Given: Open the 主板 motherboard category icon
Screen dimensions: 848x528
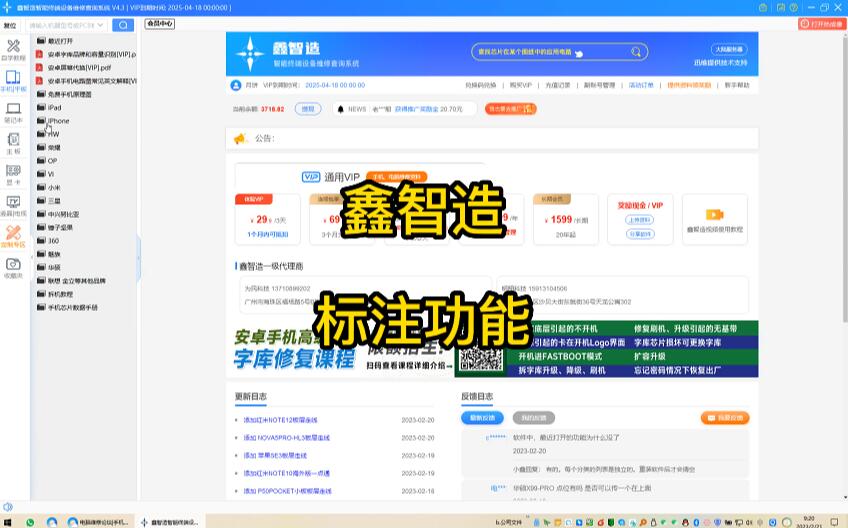Looking at the screenshot, I should coord(13,143).
